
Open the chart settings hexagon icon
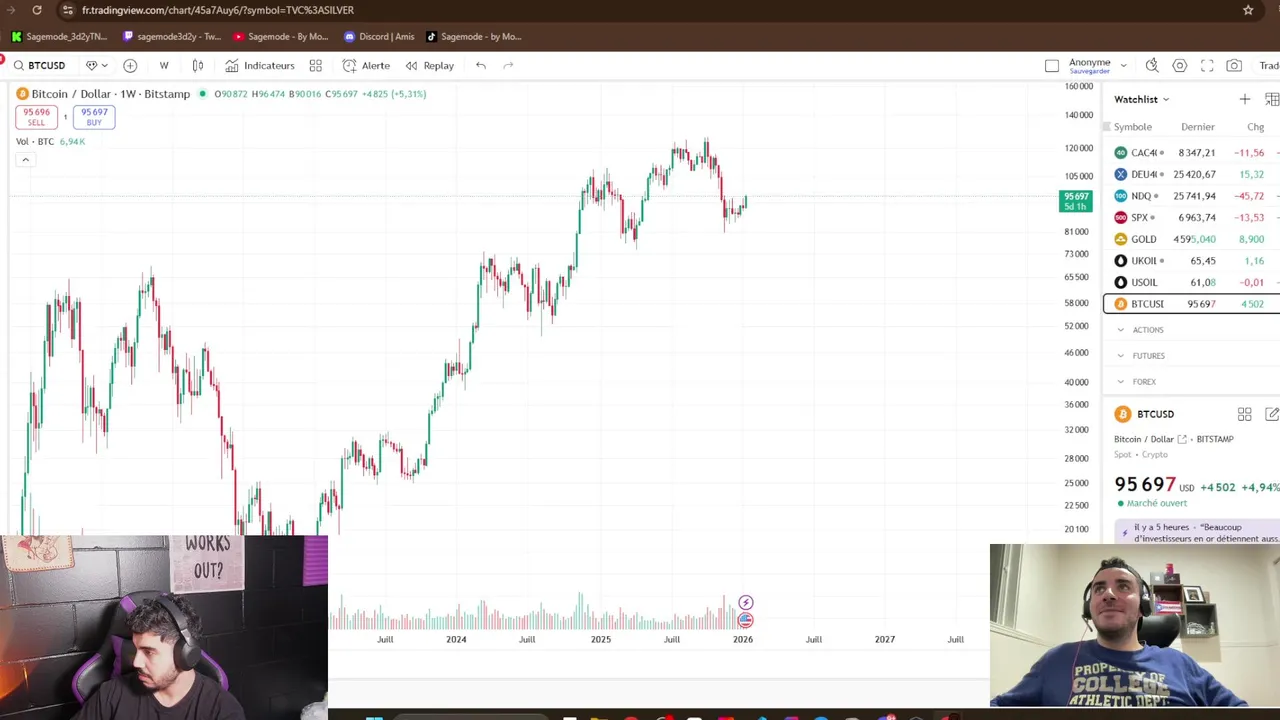coord(1180,65)
